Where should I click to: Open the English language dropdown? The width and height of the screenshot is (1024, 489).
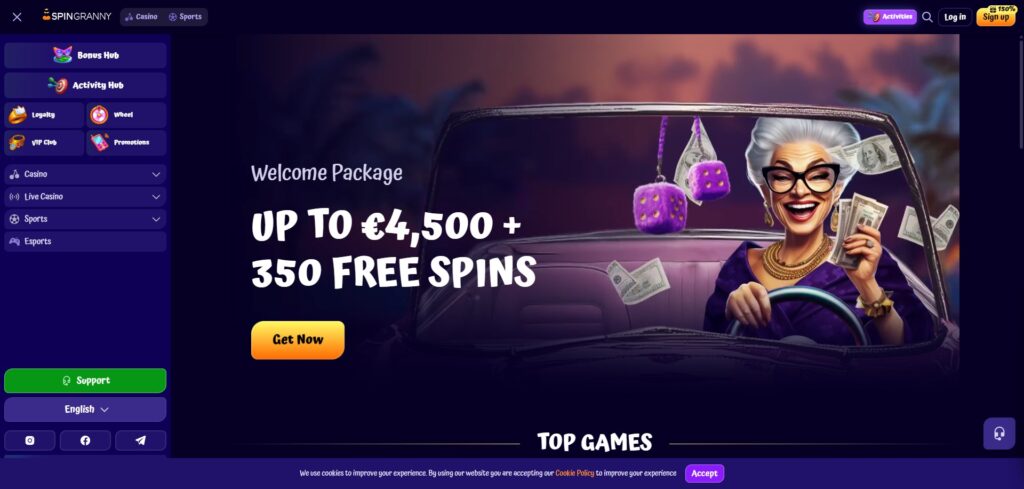click(x=85, y=409)
